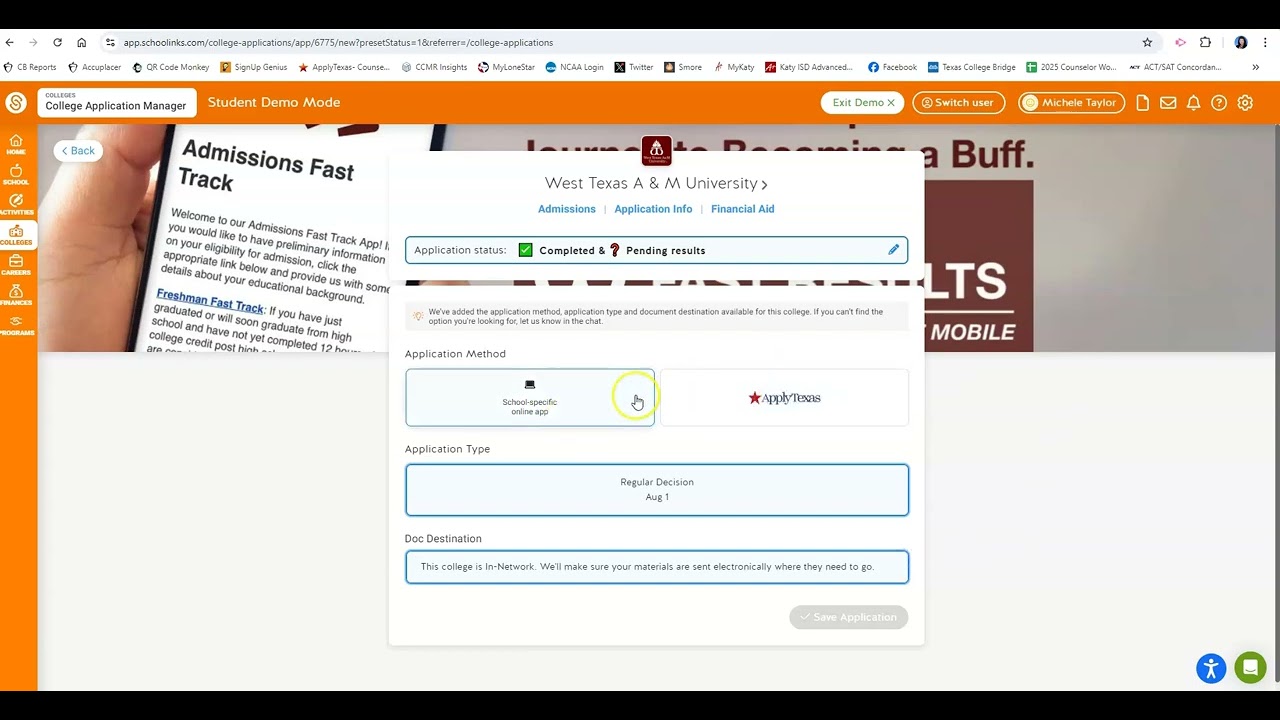Viewport: 1280px width, 720px height.
Task: Open the 2025 Counselor Wo... bookmark
Action: coord(1071,67)
